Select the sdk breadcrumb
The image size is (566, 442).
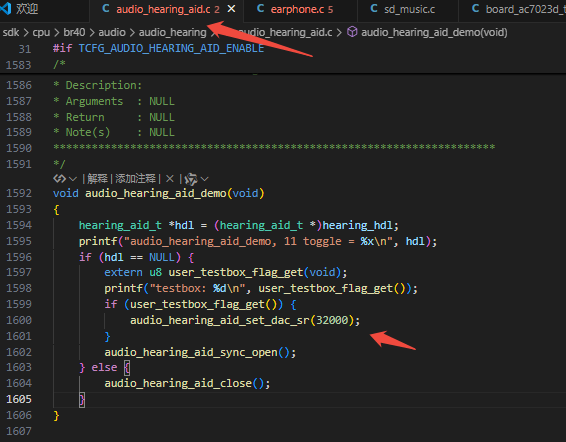point(11,32)
